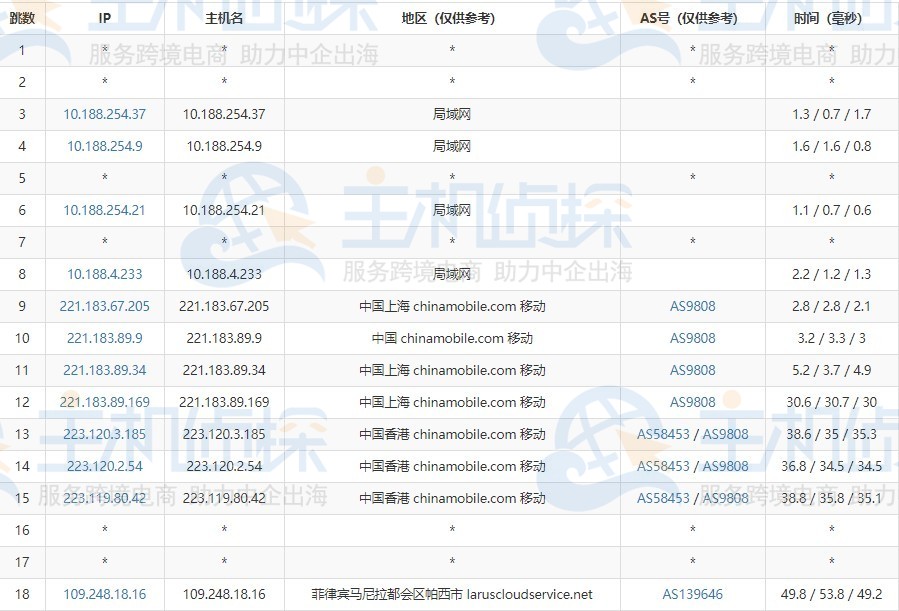Click the 主机名 column header
Screen dimensions: 899x611
click(224, 18)
